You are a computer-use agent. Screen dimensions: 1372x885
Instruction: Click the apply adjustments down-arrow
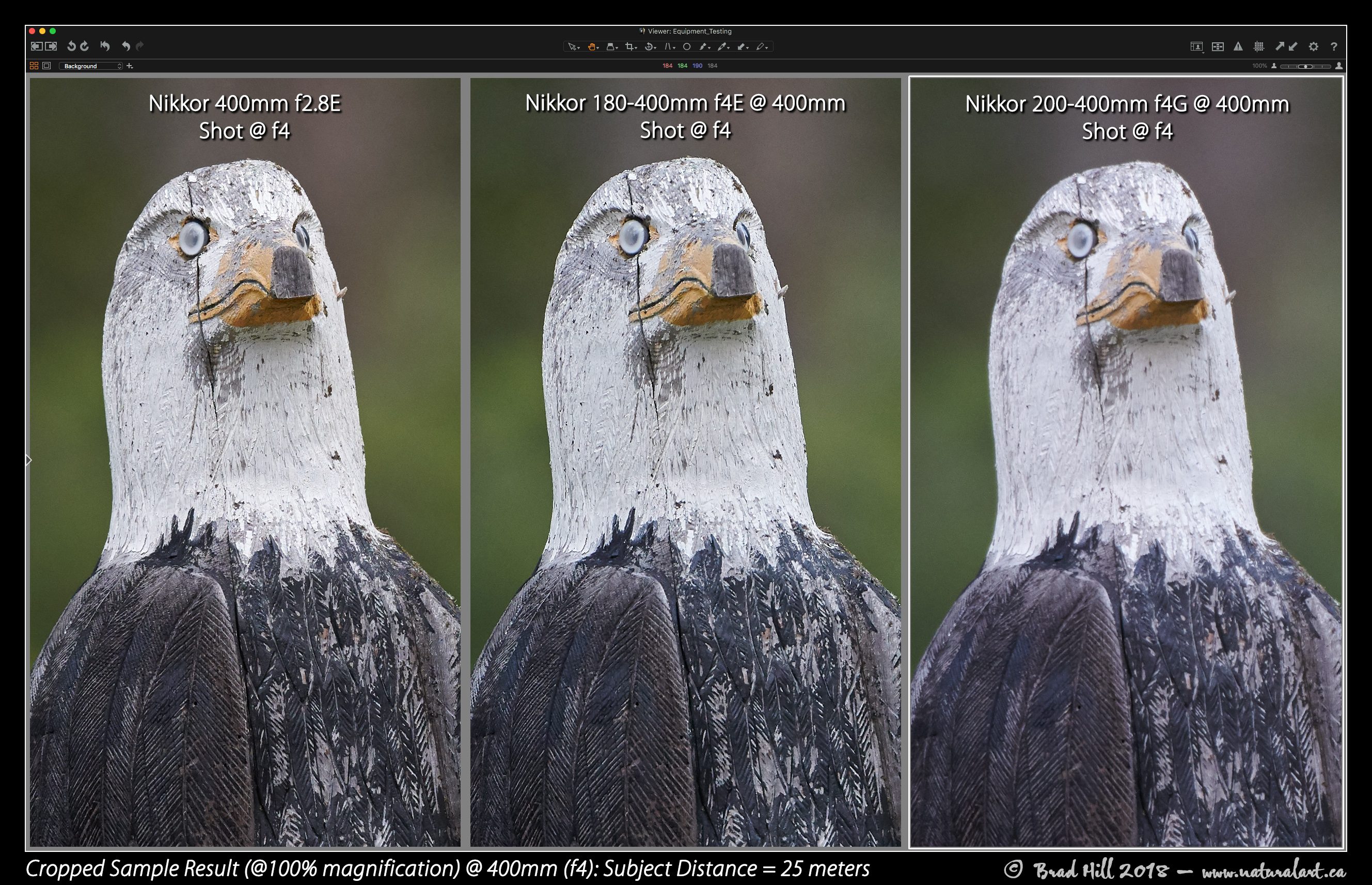coord(1293,46)
